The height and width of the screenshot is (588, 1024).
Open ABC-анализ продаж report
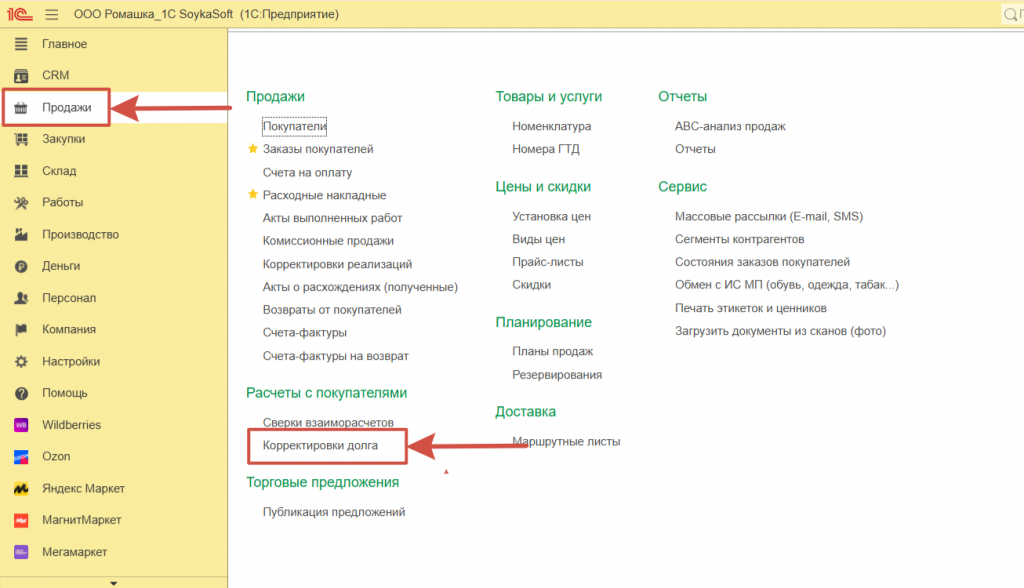click(730, 126)
